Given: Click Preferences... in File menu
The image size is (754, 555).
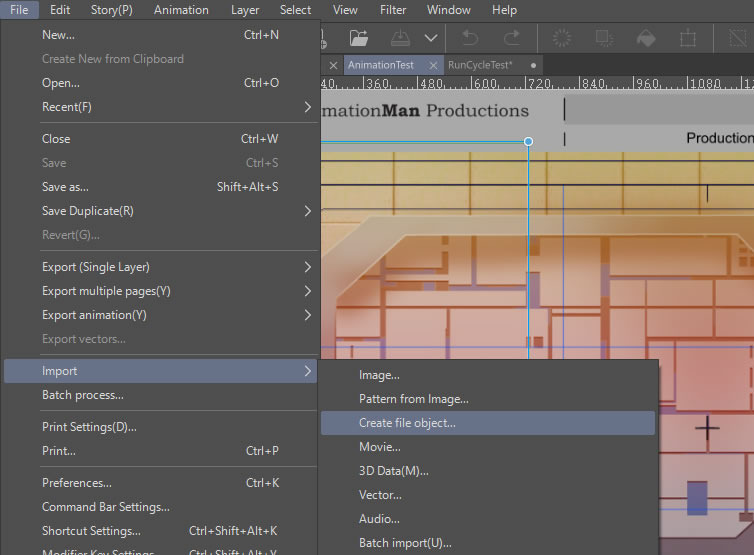Looking at the screenshot, I should 77,483.
